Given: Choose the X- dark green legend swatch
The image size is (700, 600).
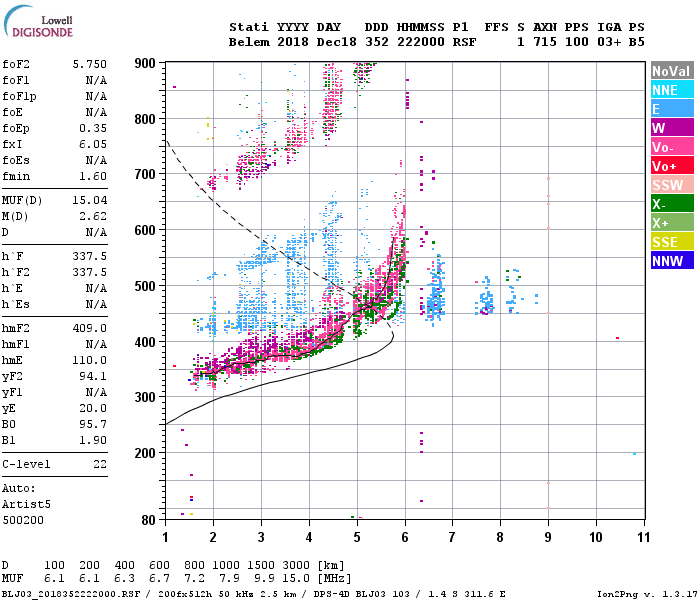Looking at the screenshot, I should pos(672,204).
